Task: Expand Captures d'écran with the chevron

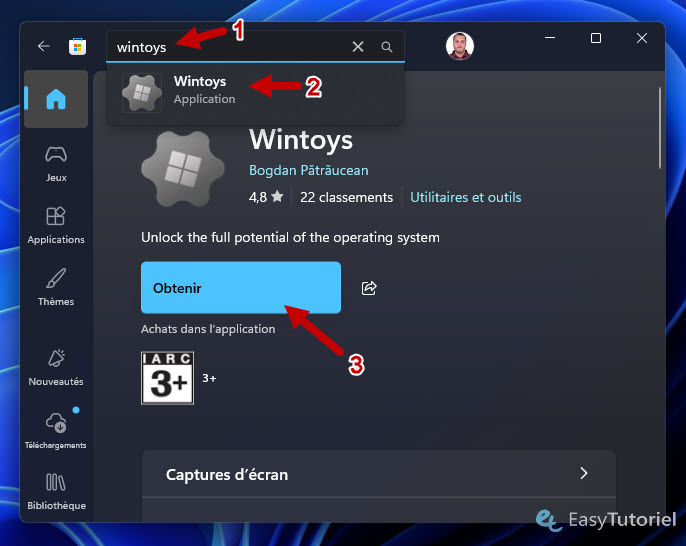Action: 584,473
